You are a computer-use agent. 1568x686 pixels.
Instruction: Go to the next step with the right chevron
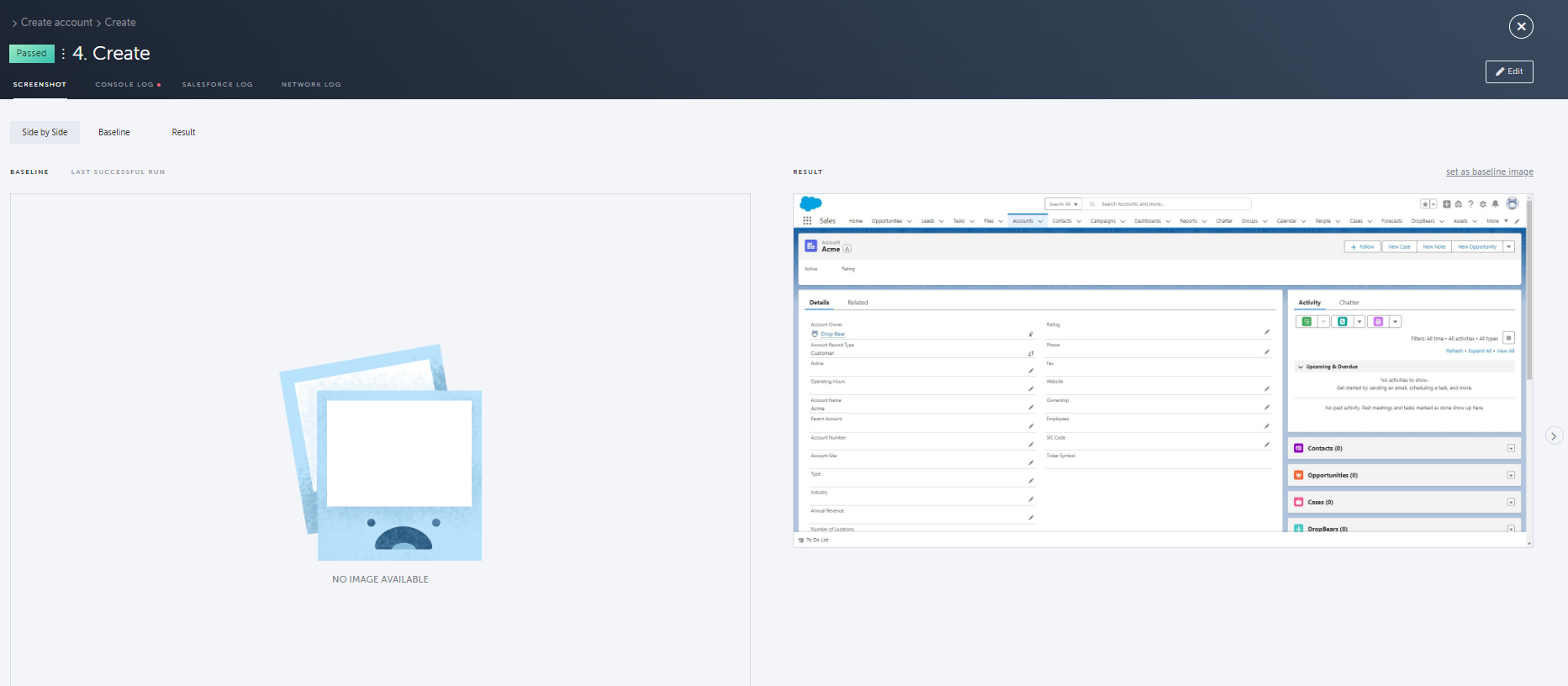pos(1554,435)
